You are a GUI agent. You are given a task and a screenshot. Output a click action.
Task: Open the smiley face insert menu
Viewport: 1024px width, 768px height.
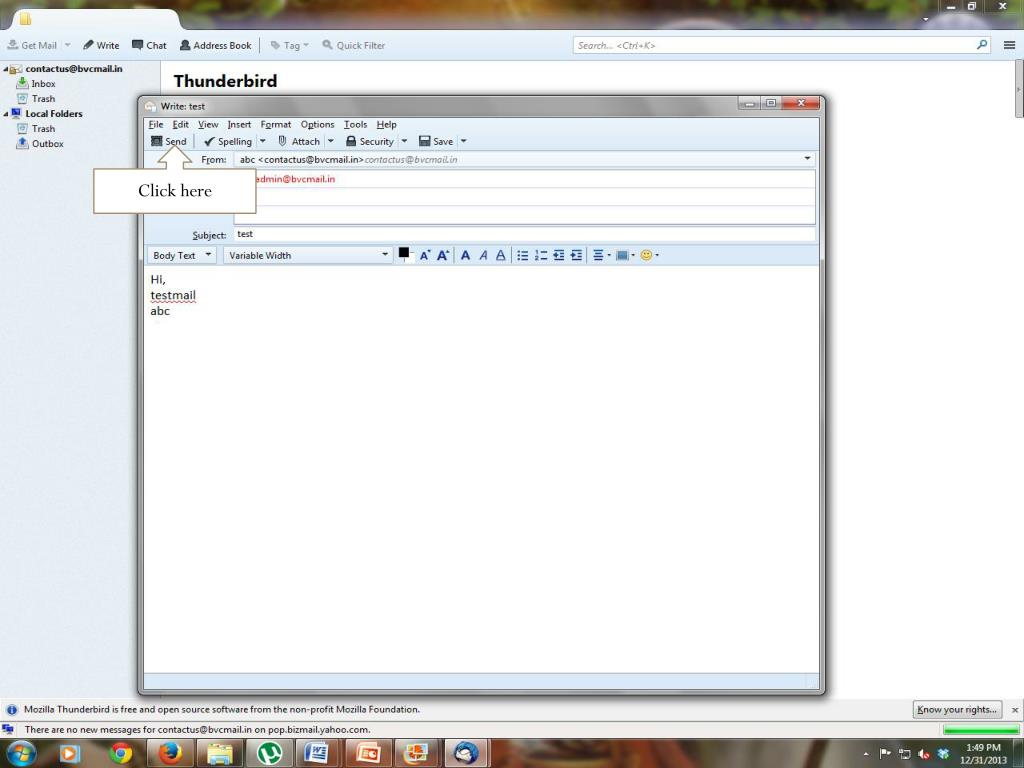coord(649,255)
